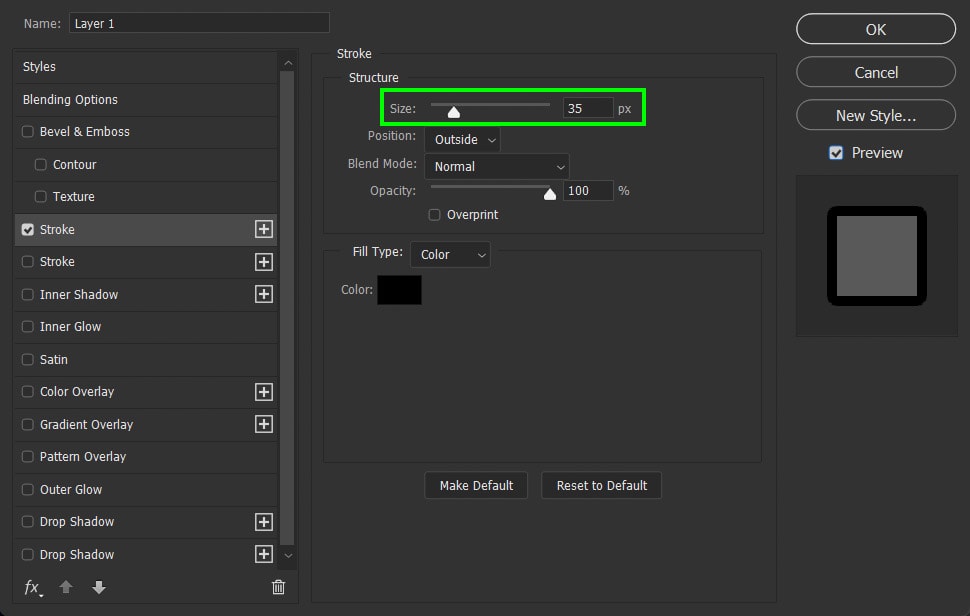Click the black stroke Color swatch
The height and width of the screenshot is (616, 970).
pyautogui.click(x=399, y=290)
